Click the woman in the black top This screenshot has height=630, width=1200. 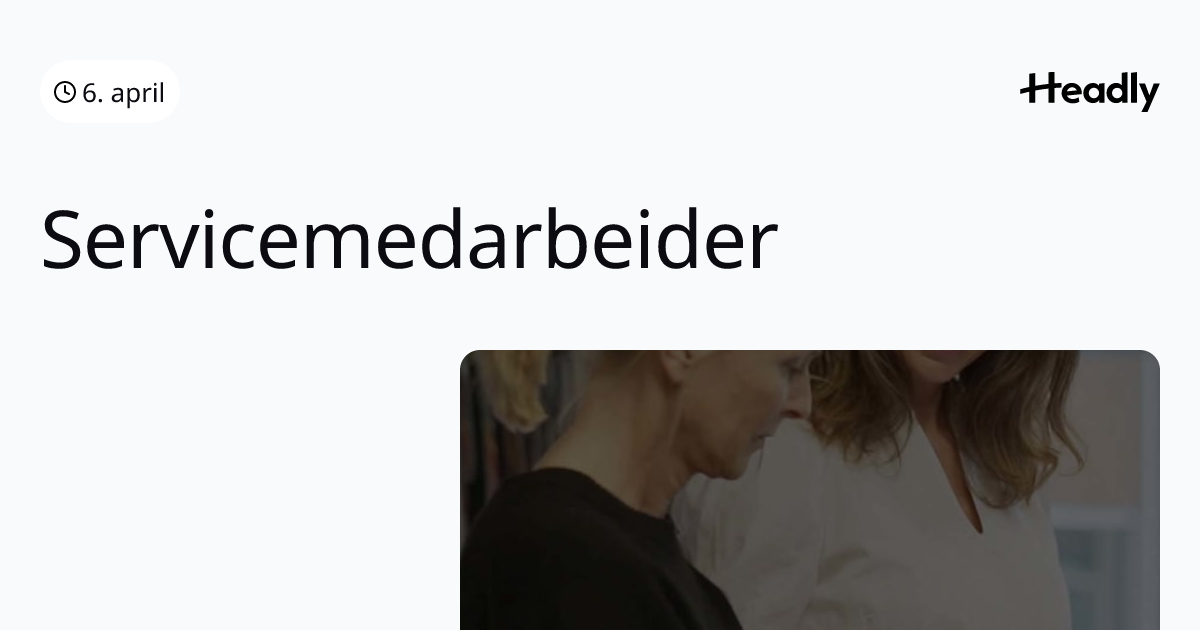point(620,500)
